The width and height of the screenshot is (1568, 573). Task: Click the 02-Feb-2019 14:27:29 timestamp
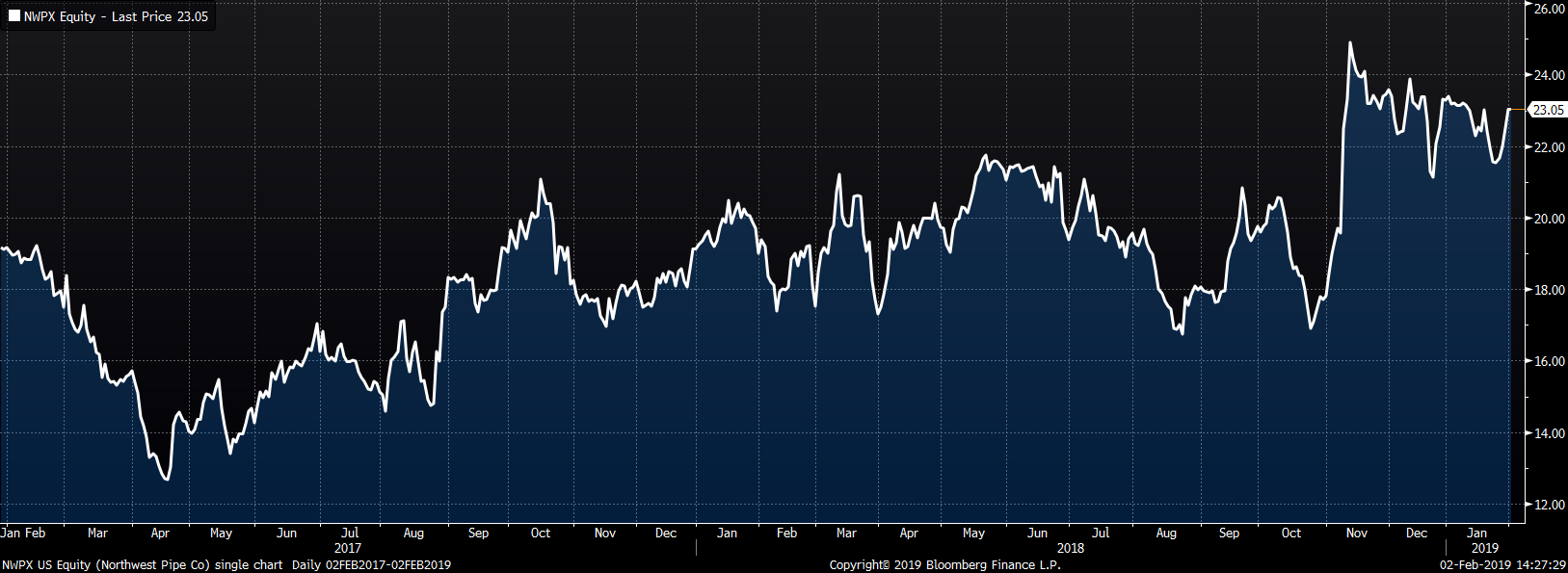[1502, 564]
